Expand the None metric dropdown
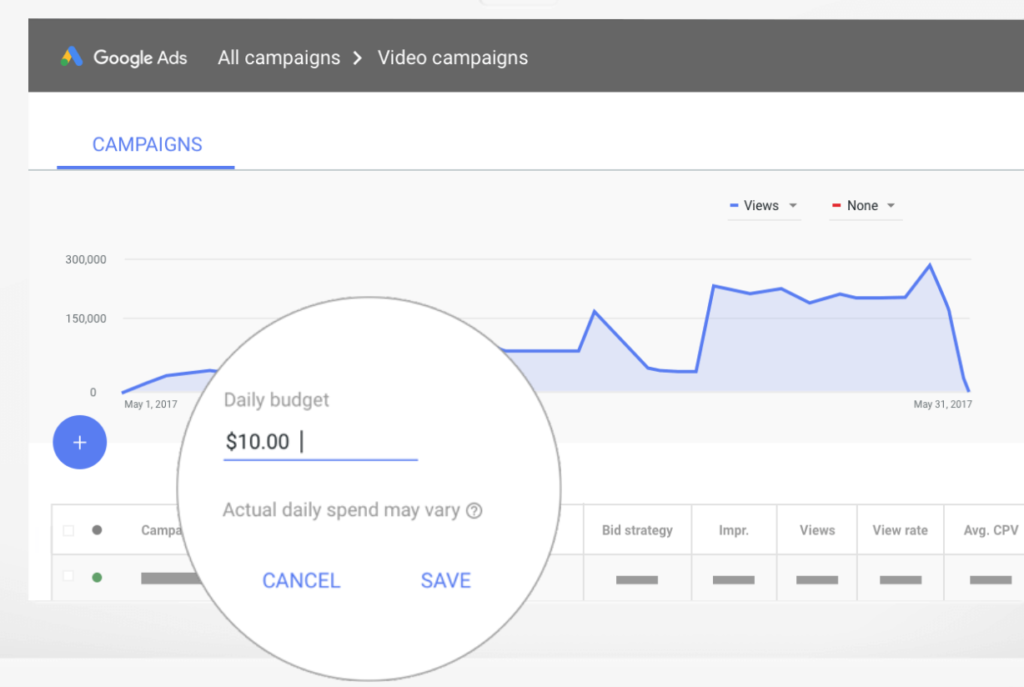 coord(891,206)
